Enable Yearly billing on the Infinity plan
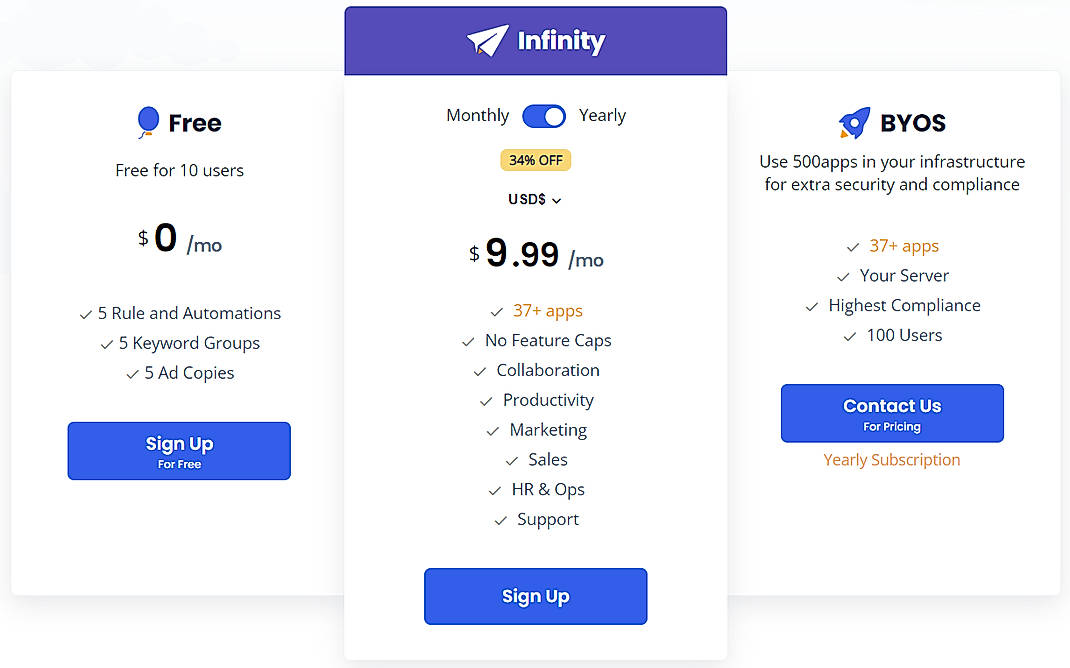This screenshot has width=1070, height=668. click(x=544, y=116)
